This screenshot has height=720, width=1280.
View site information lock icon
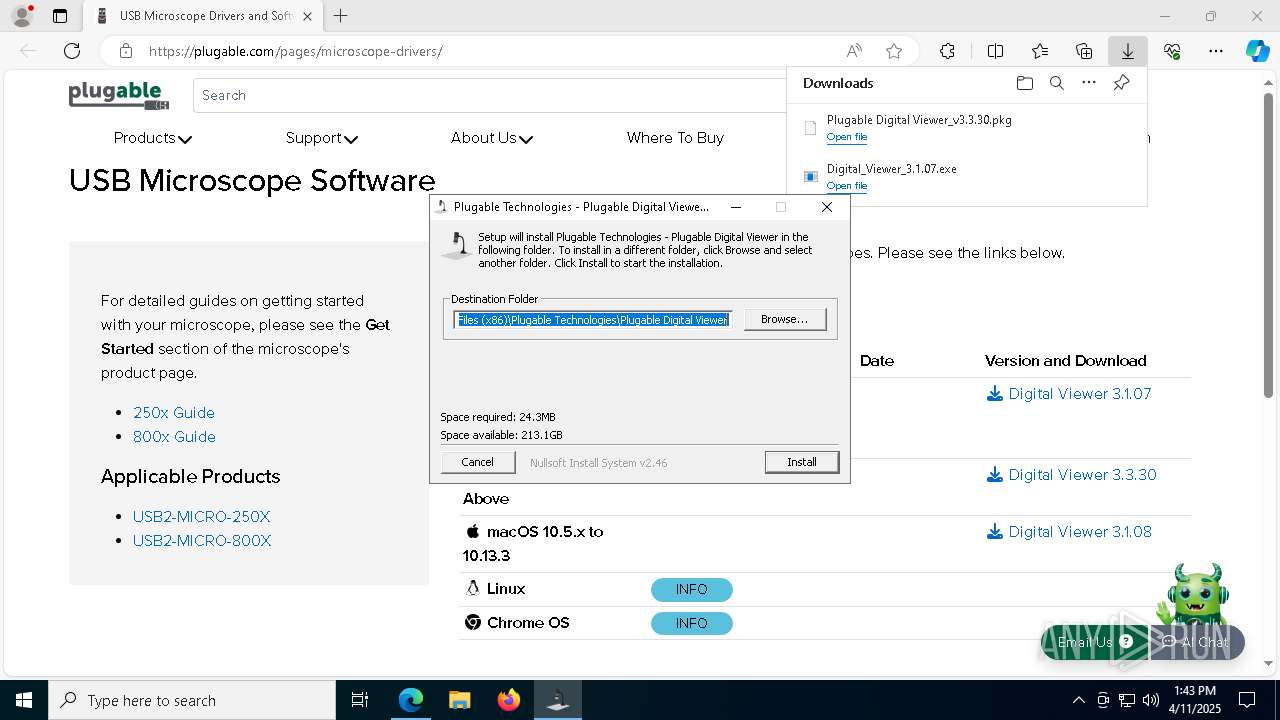[x=125, y=51]
